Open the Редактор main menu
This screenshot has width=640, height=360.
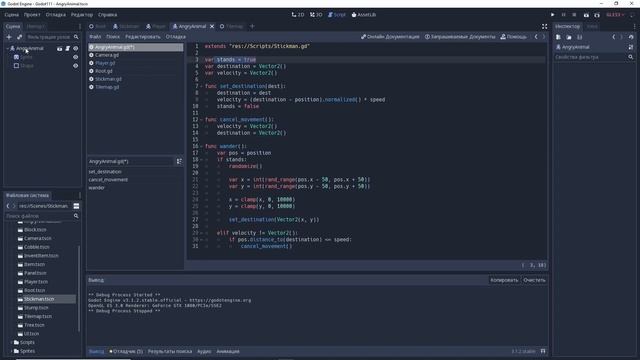click(82, 15)
